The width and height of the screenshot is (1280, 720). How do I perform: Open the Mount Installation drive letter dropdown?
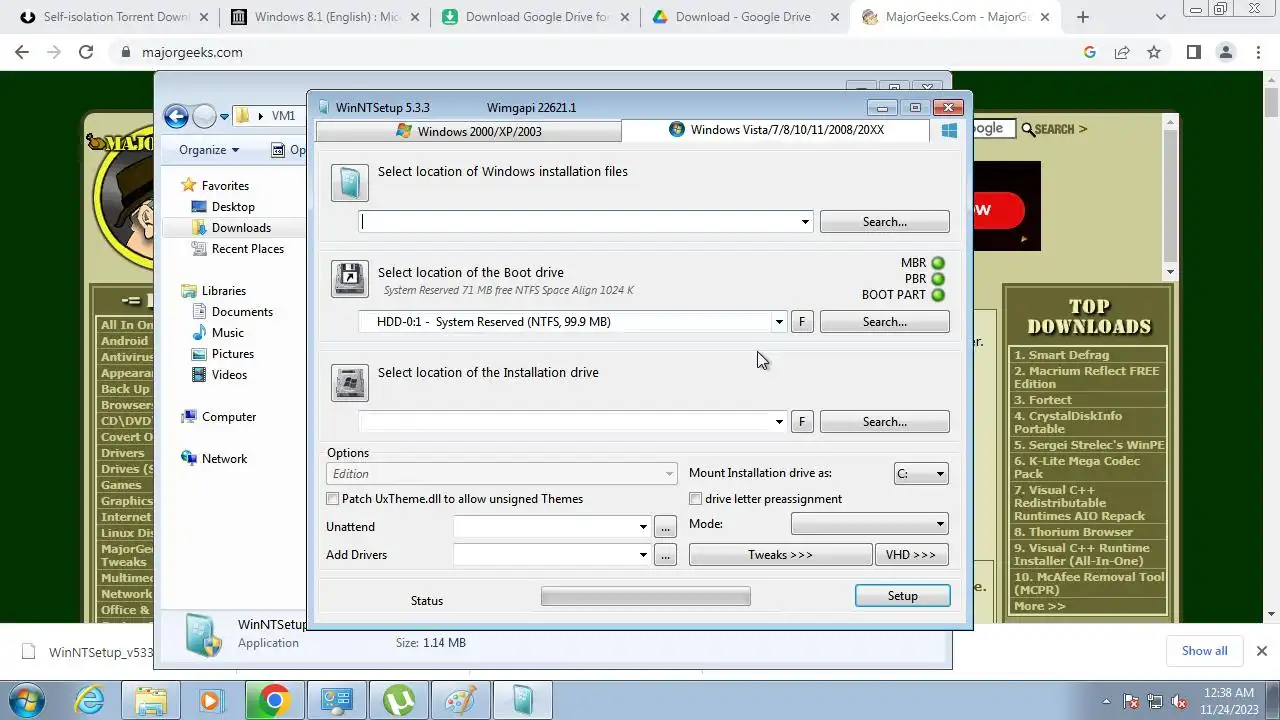[921, 474]
